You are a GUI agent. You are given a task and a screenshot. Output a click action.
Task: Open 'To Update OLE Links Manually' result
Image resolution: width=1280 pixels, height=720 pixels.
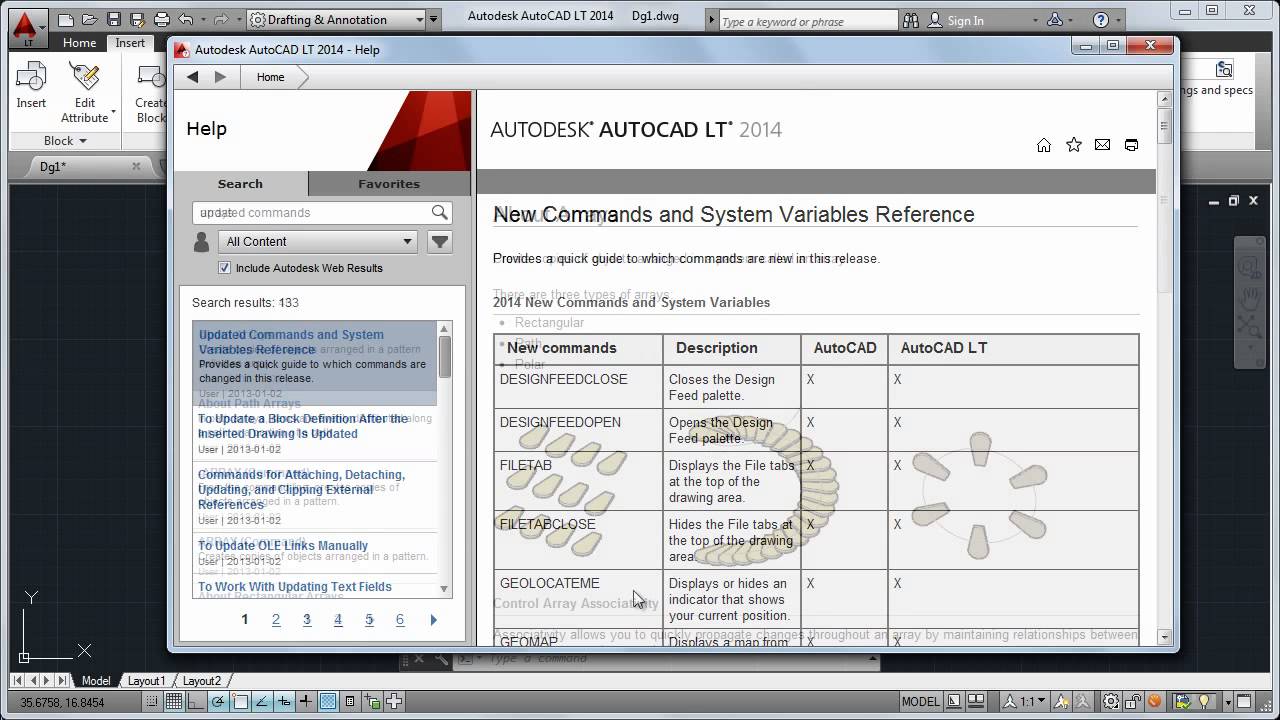(283, 546)
